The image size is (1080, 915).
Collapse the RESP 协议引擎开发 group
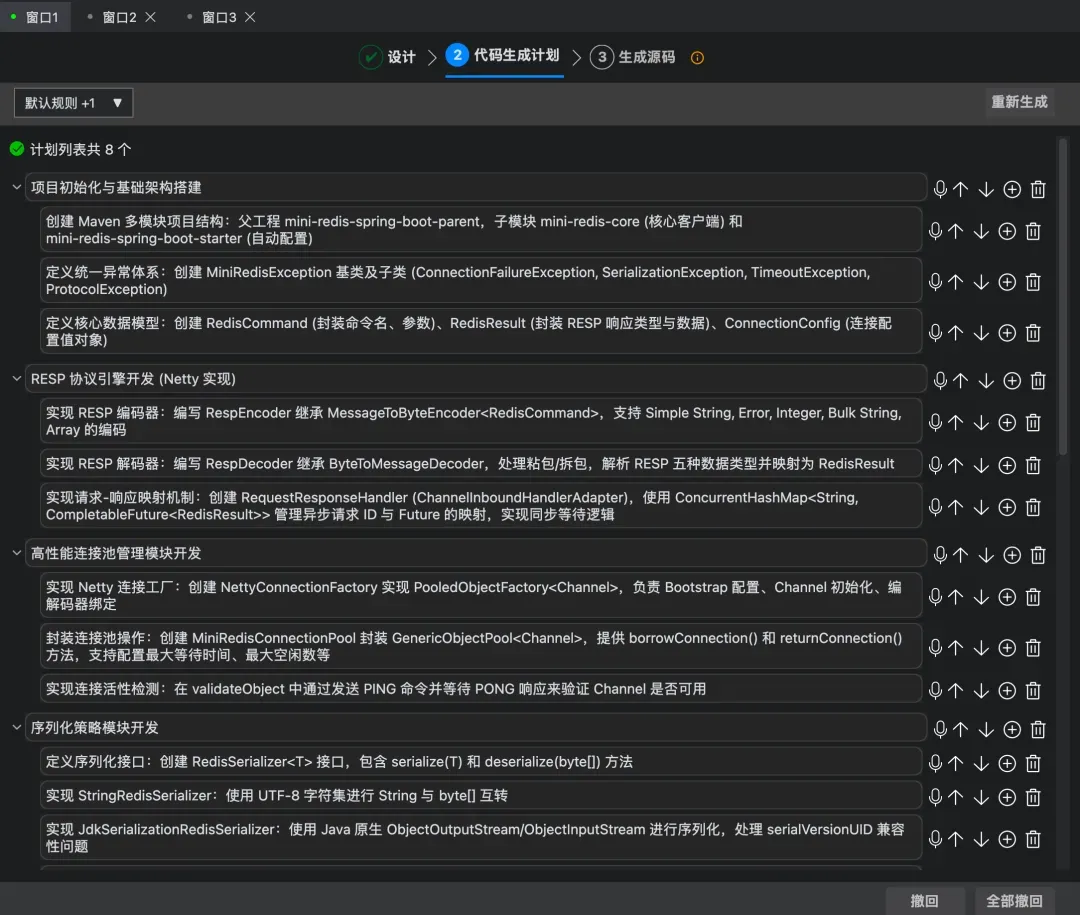tap(17, 378)
